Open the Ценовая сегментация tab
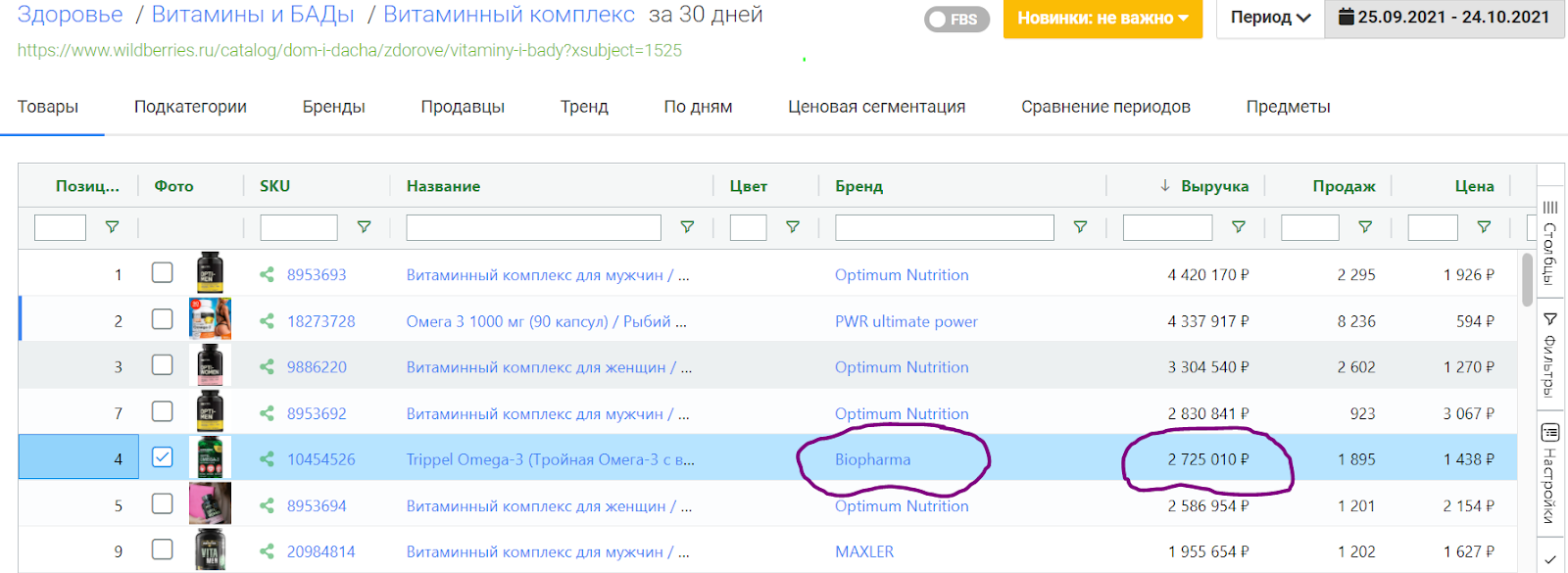The height and width of the screenshot is (573, 1568). [x=876, y=107]
